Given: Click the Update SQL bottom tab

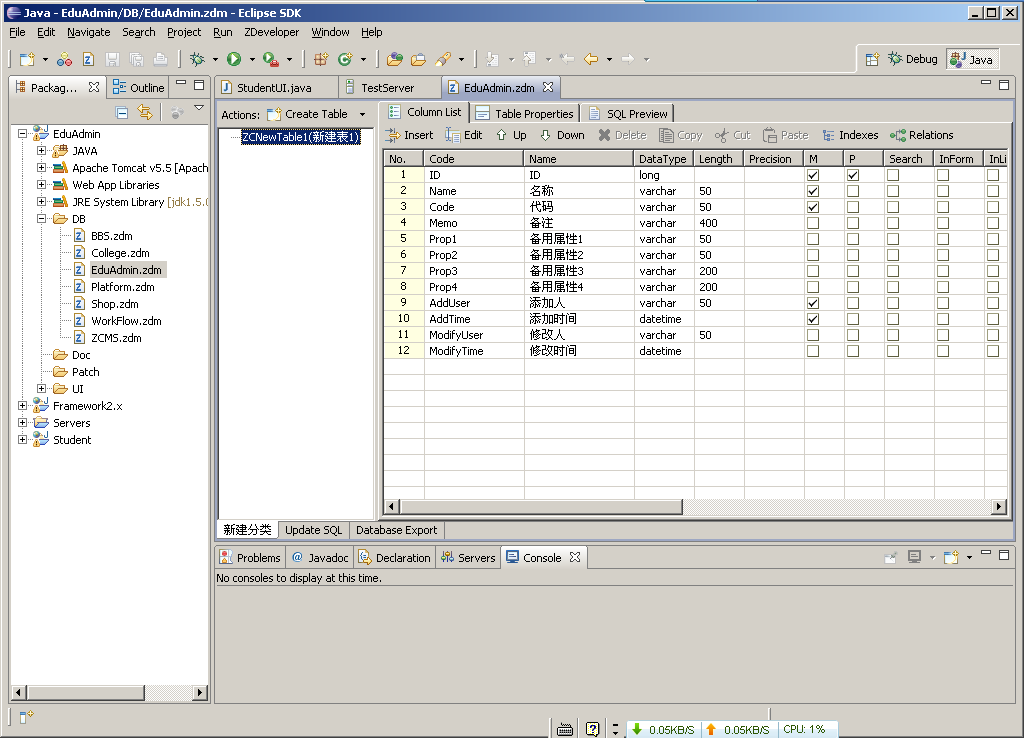Looking at the screenshot, I should tap(313, 530).
